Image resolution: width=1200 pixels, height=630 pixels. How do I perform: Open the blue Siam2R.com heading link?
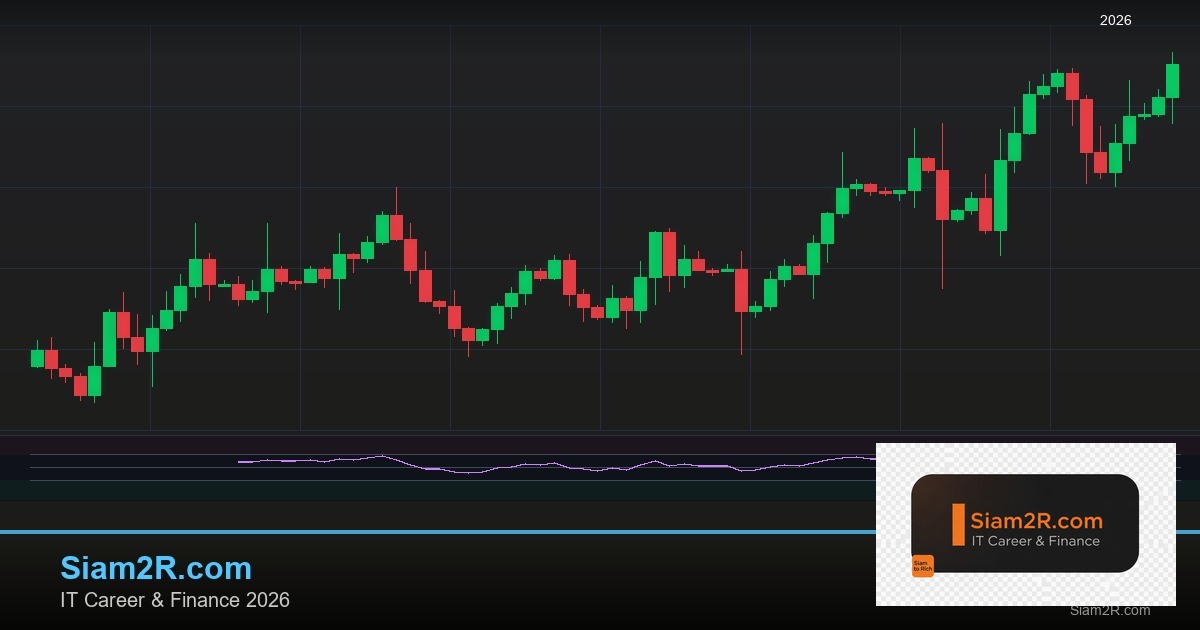pyautogui.click(x=156, y=568)
